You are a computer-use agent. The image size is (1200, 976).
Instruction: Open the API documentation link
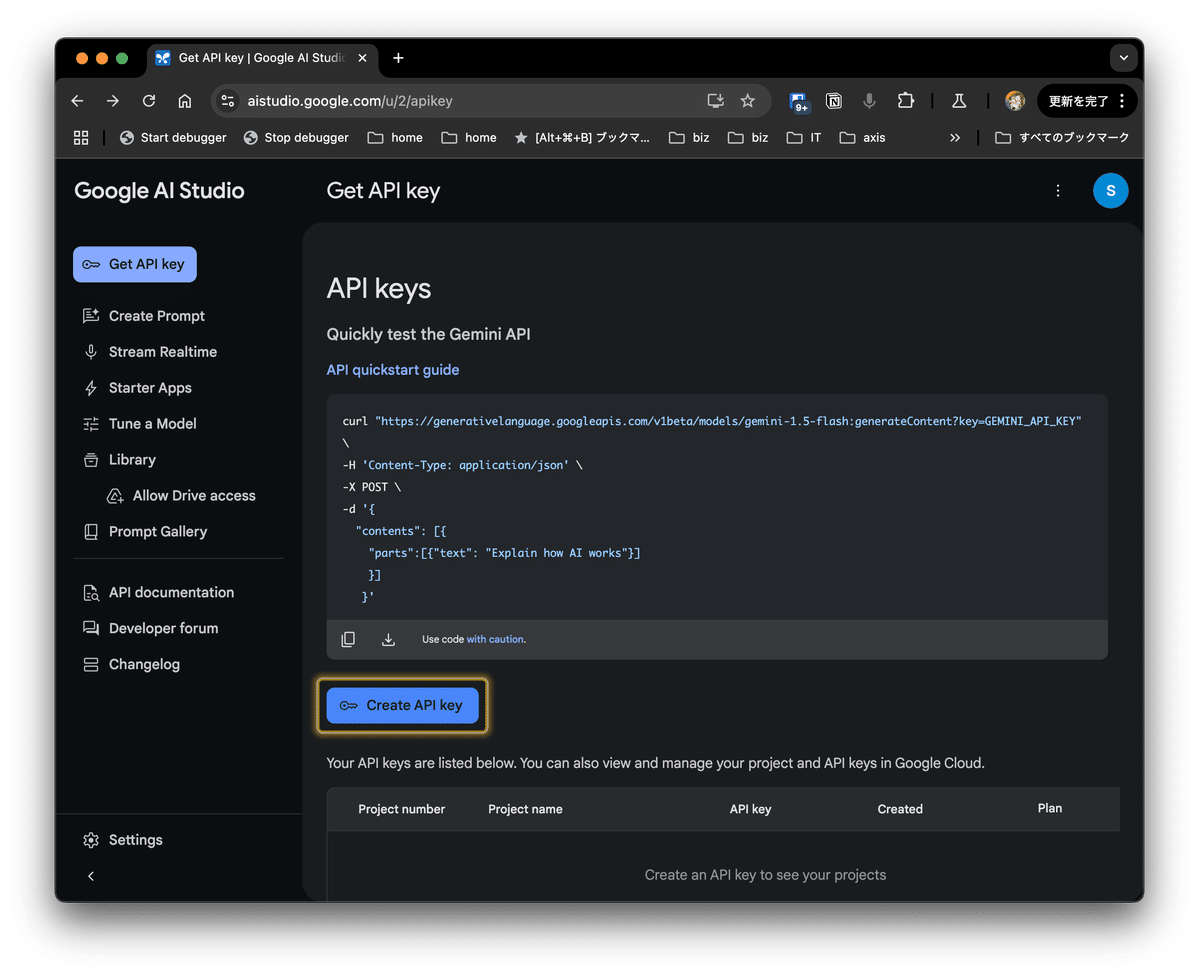point(158,592)
